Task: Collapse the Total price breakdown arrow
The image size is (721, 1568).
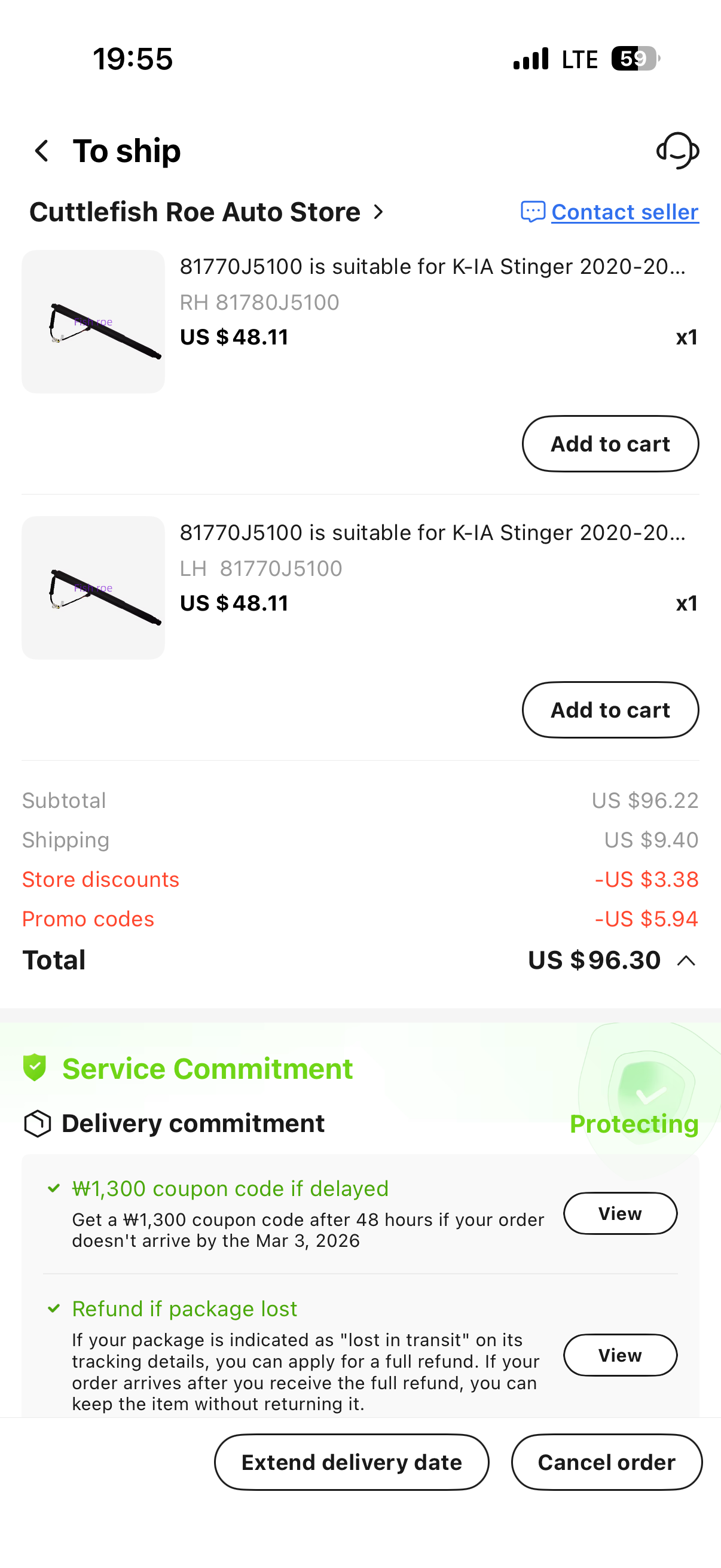Action: tap(686, 960)
